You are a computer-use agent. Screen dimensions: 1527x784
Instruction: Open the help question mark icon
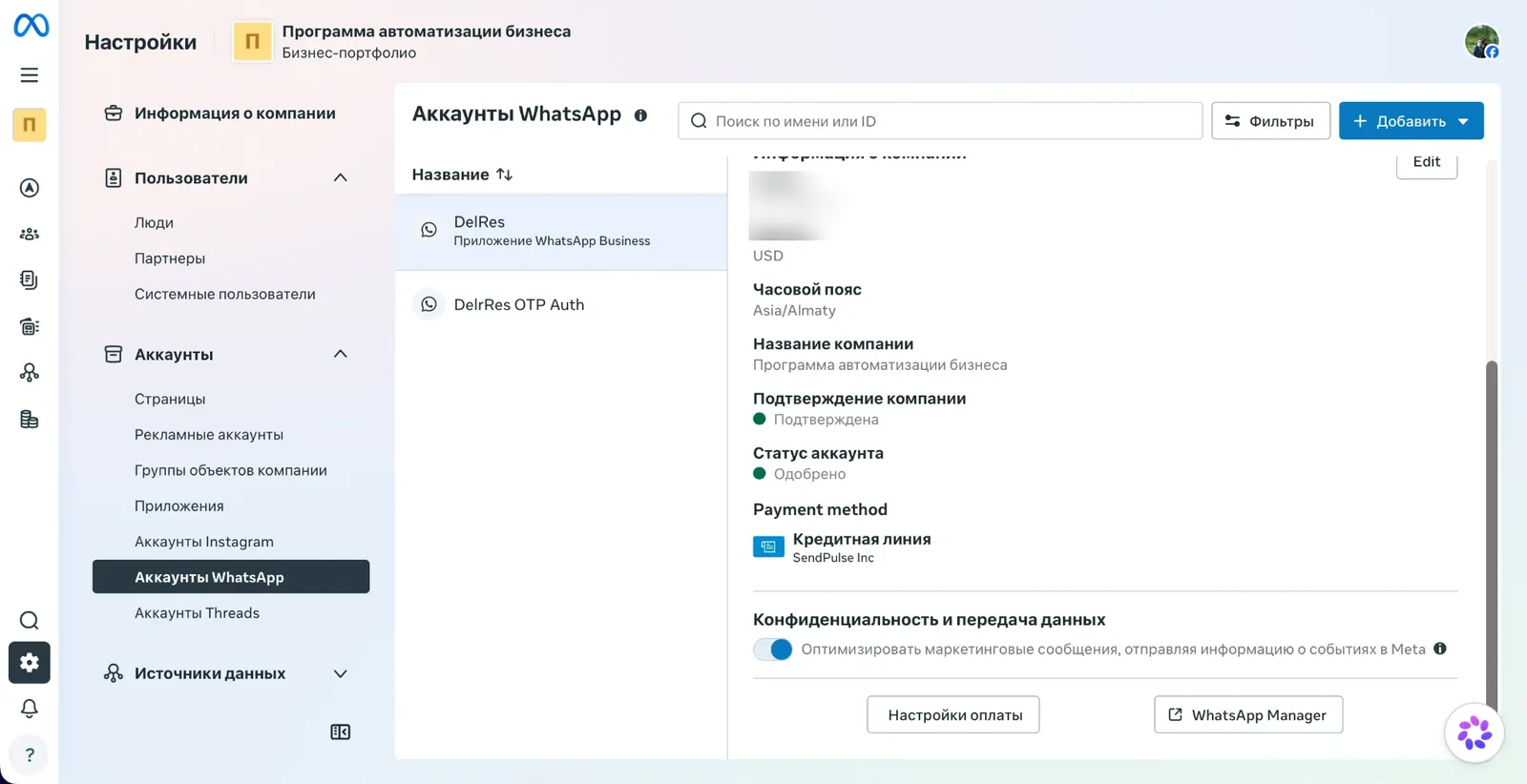(30, 754)
